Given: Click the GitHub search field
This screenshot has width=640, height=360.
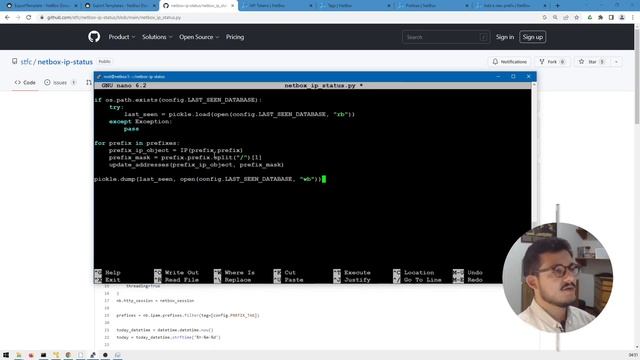Looking at the screenshot, I should (445, 37).
